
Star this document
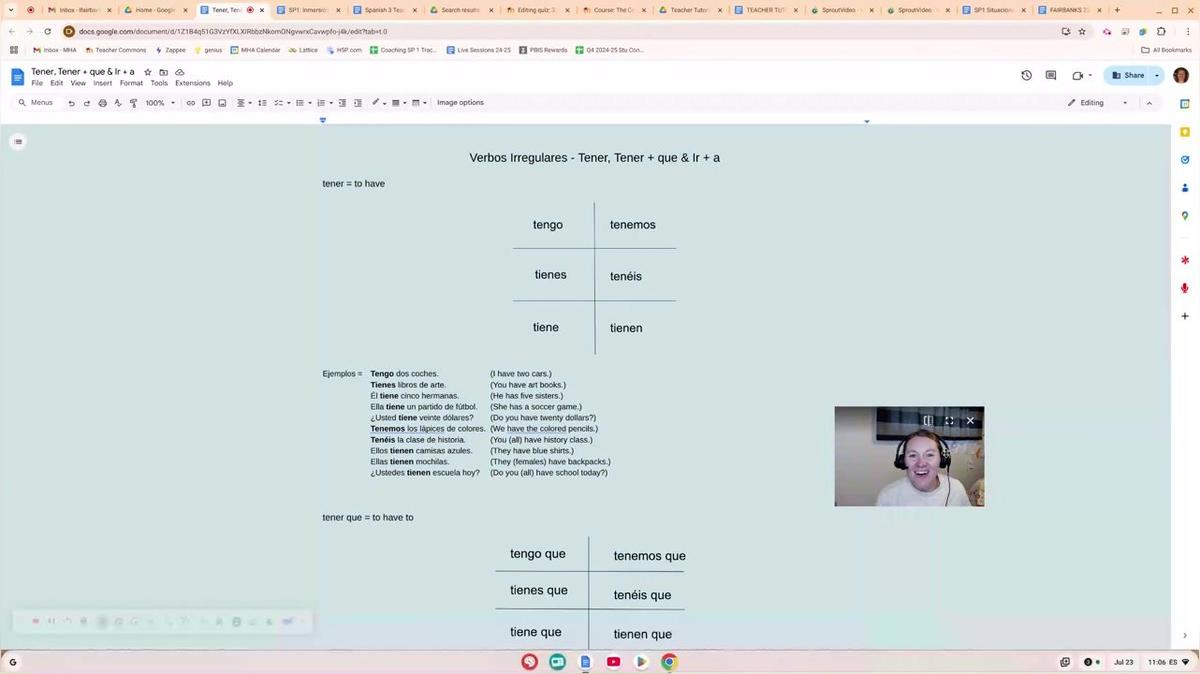pyautogui.click(x=148, y=72)
